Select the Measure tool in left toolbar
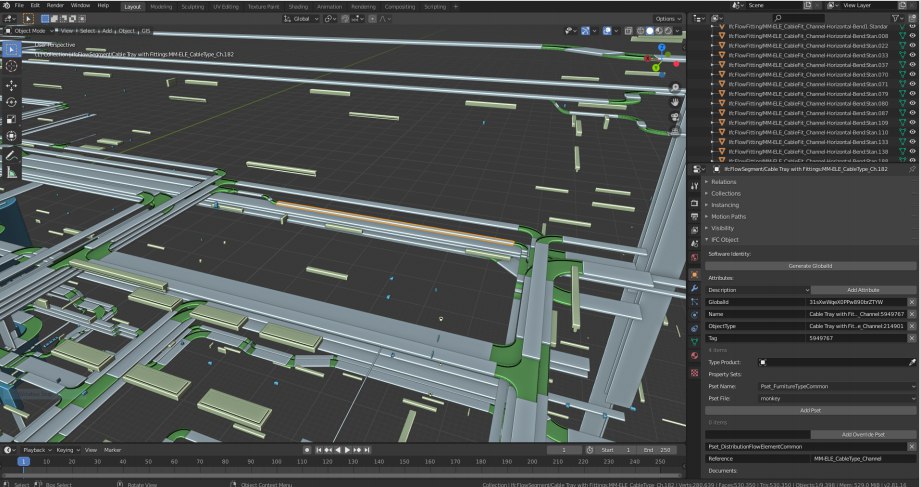Screen dimensions: 921x487 pyautogui.click(x=11, y=173)
